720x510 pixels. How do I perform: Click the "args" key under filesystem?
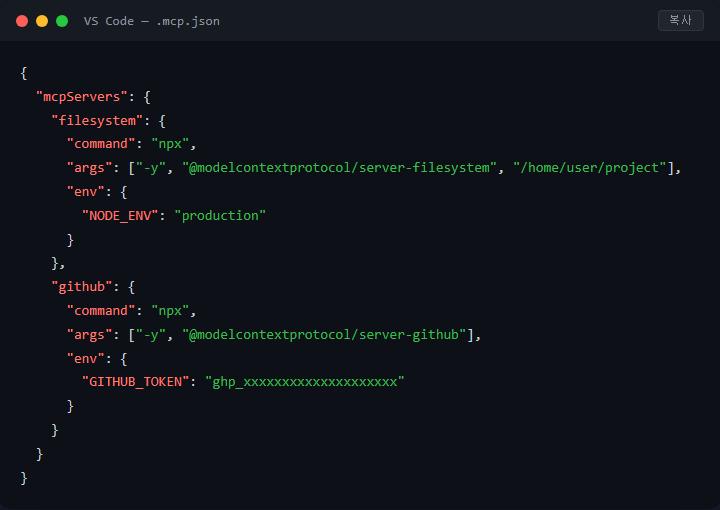90,168
